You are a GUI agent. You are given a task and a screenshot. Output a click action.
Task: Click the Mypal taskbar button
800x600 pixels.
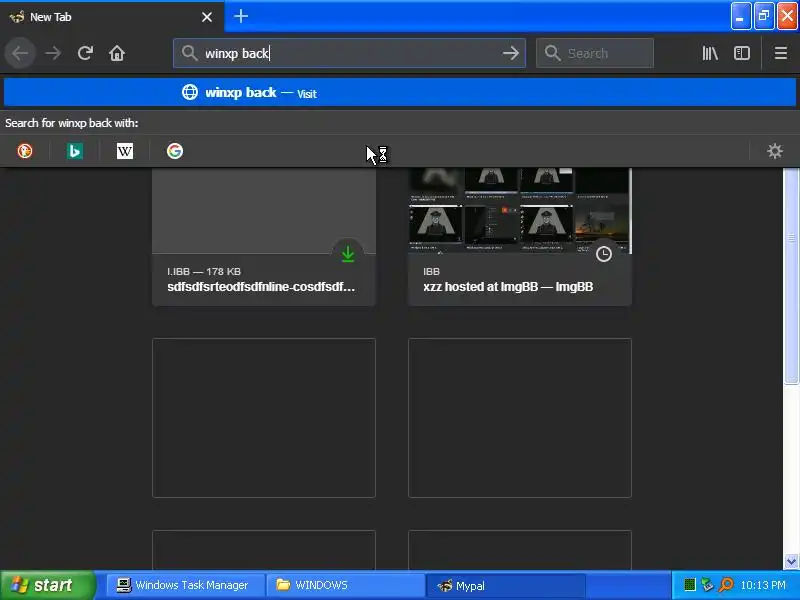pos(505,585)
